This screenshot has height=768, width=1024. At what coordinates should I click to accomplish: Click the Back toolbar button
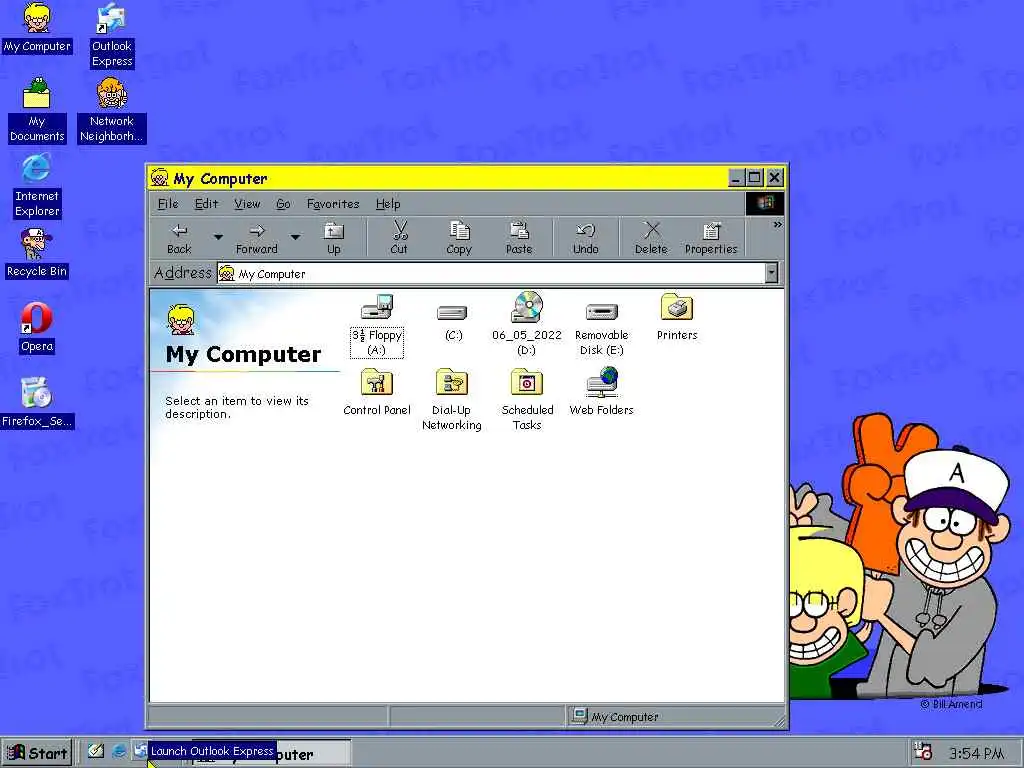point(179,238)
